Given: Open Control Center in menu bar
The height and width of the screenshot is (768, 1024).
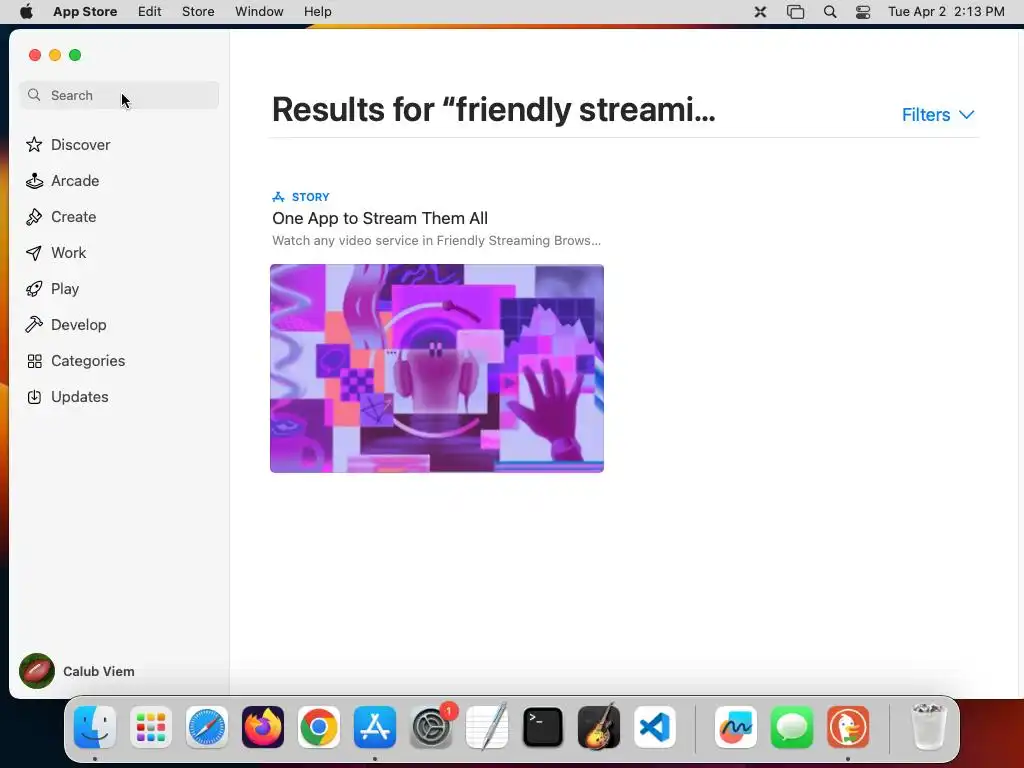Looking at the screenshot, I should tap(863, 12).
